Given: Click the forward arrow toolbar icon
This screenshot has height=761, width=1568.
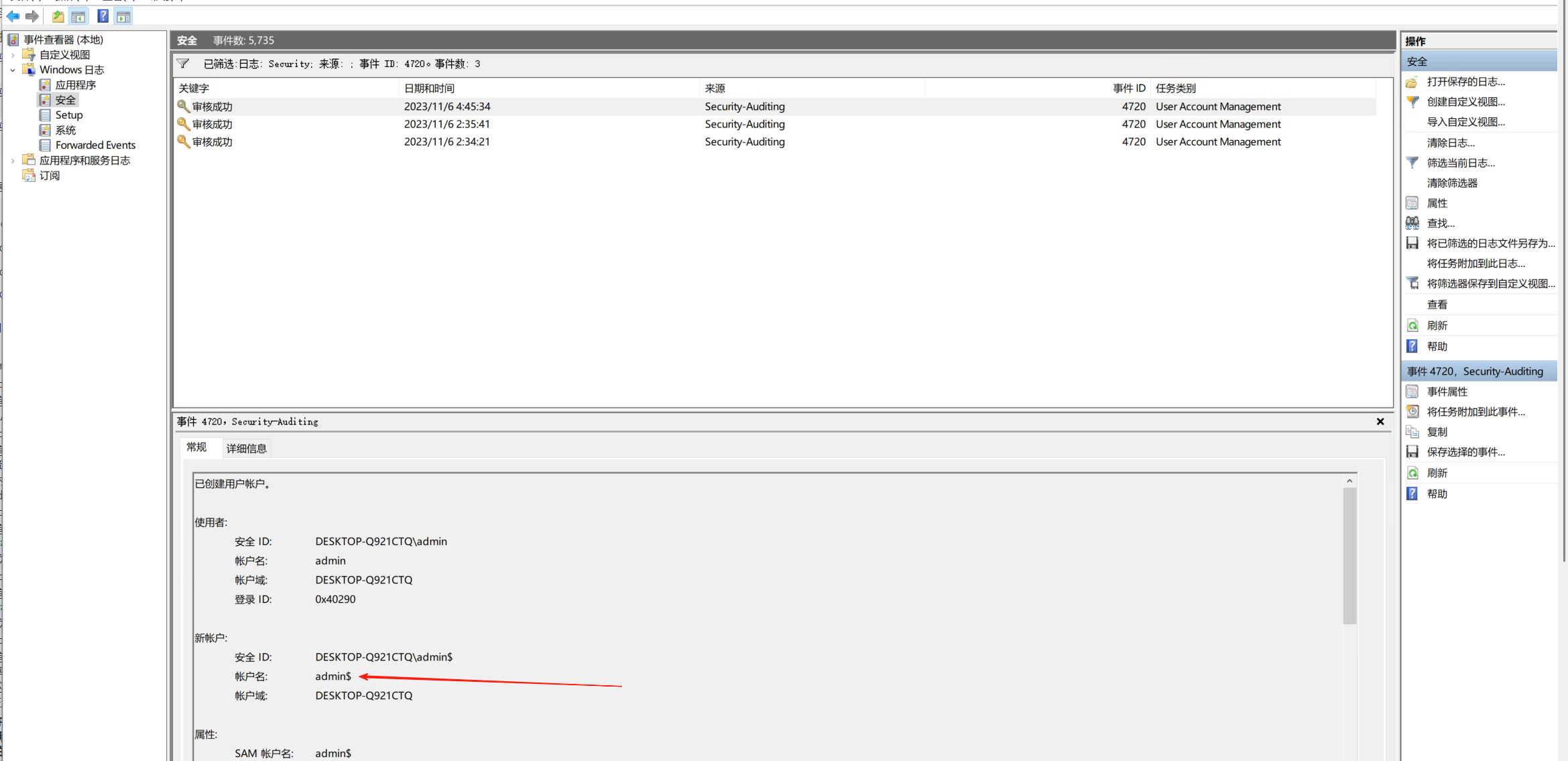Looking at the screenshot, I should 32,16.
